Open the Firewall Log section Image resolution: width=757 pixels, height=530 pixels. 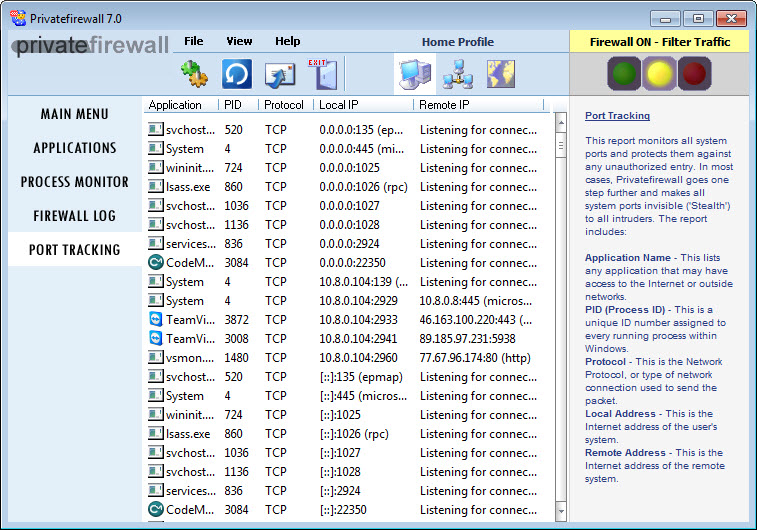pyautogui.click(x=75, y=216)
